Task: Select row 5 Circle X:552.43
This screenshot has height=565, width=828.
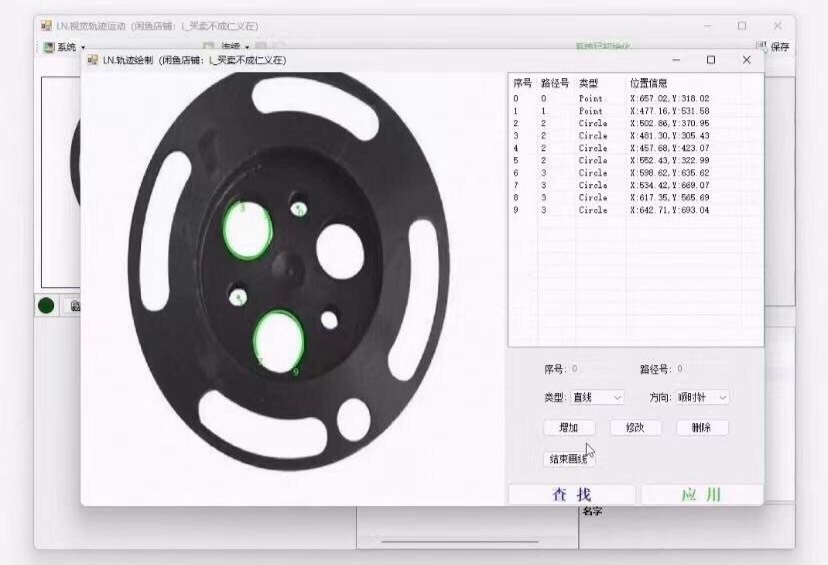Action: [x=636, y=160]
